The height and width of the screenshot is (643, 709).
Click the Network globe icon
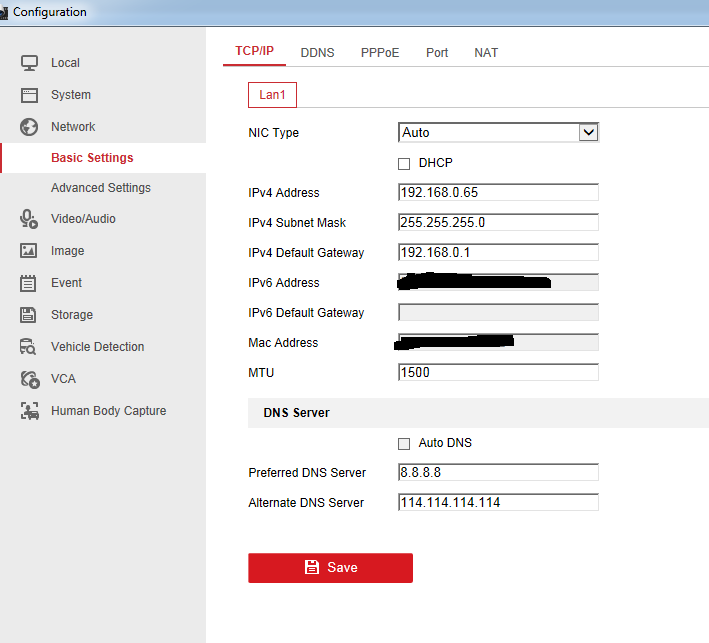pyautogui.click(x=29, y=127)
